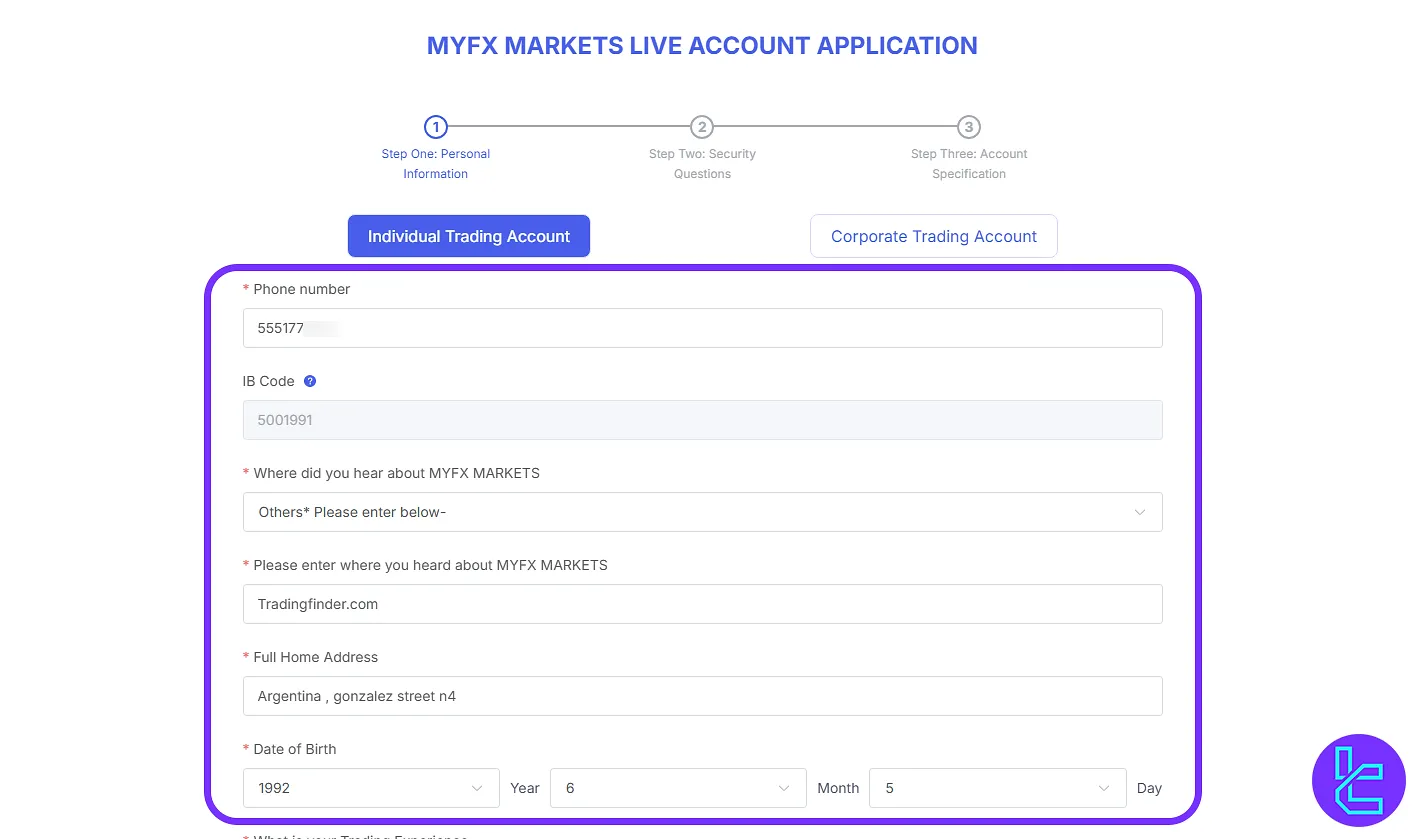Click chevron arrow of referral source dropdown
Screen dimensions: 1420x839
tap(1139, 512)
